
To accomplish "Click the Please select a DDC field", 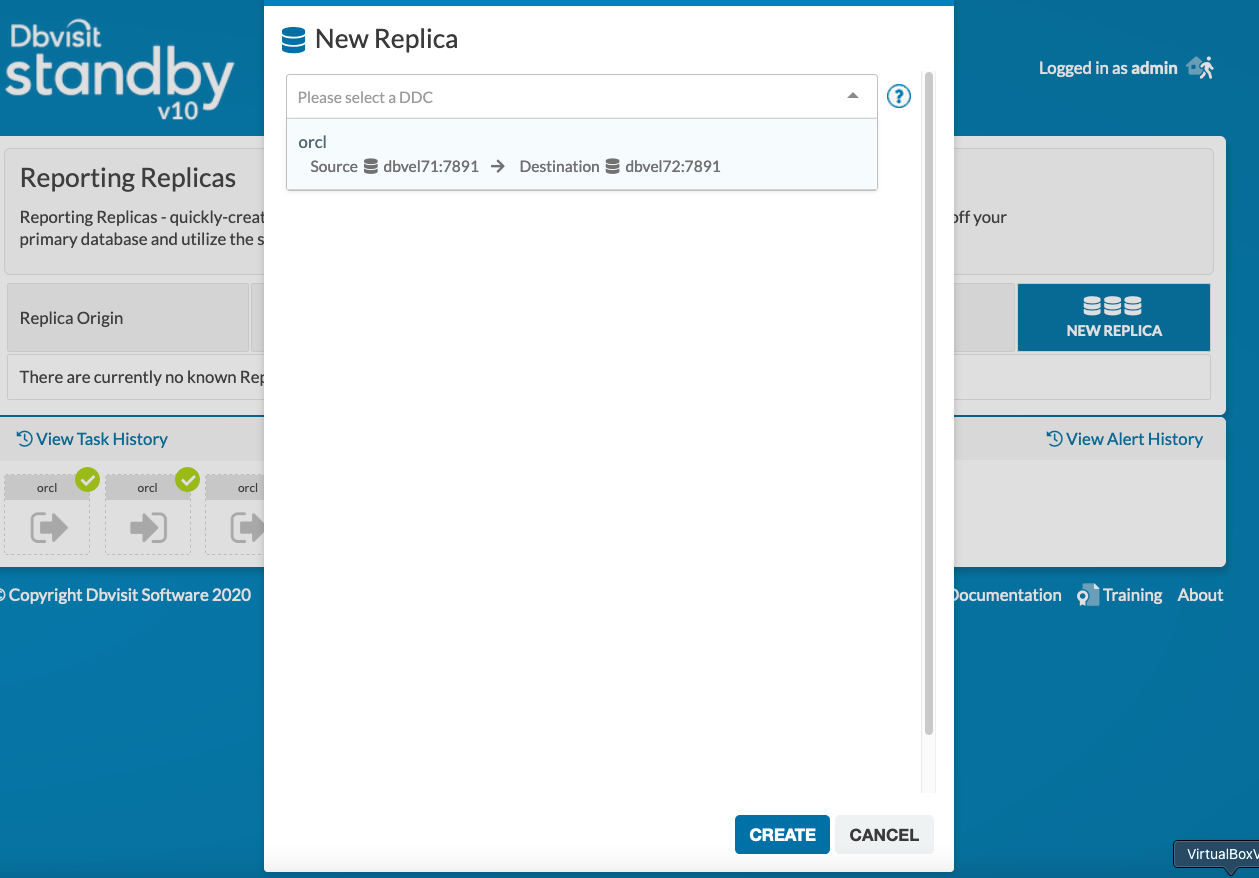I will [x=582, y=97].
